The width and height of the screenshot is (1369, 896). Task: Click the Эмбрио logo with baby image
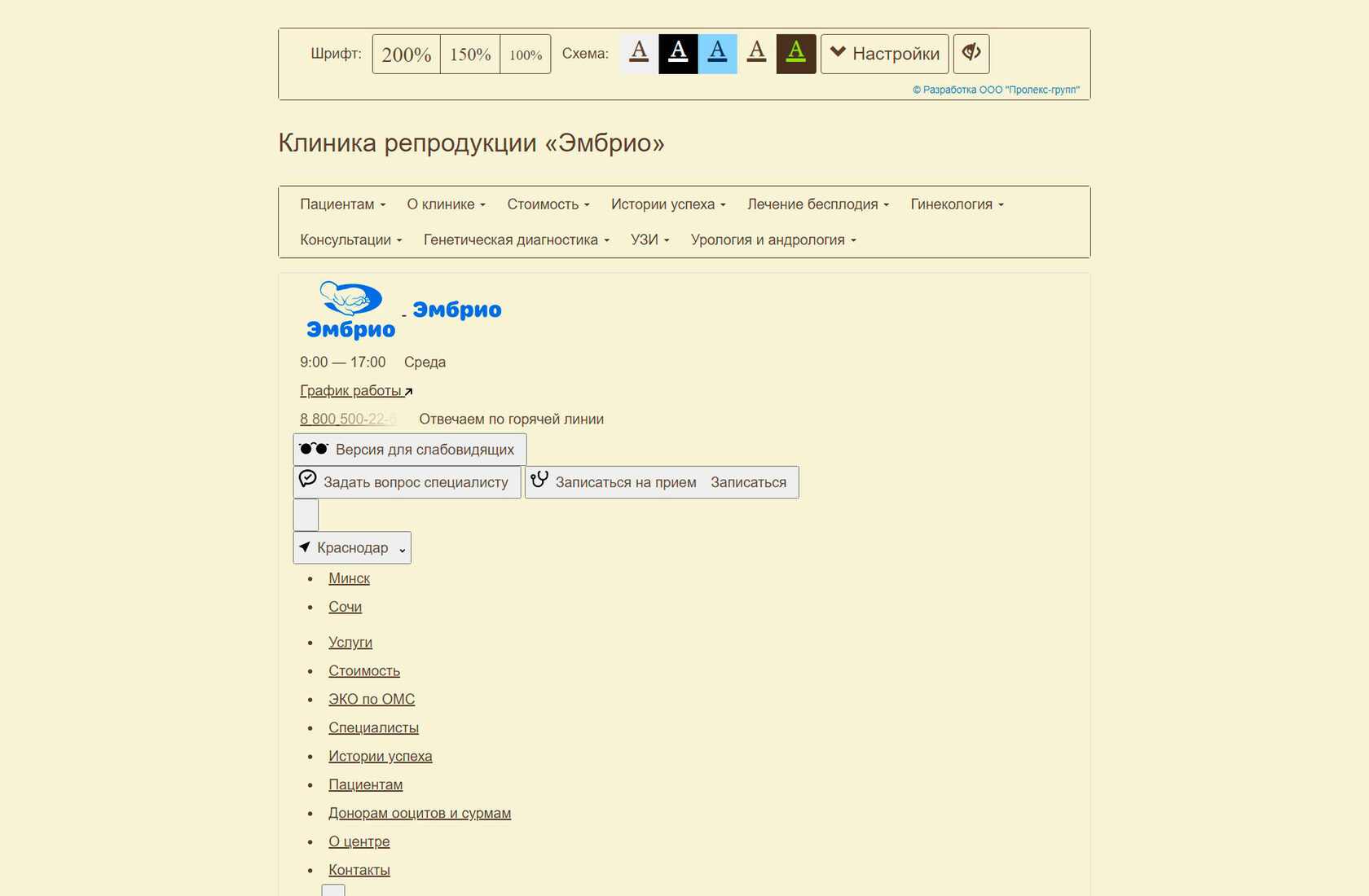350,310
